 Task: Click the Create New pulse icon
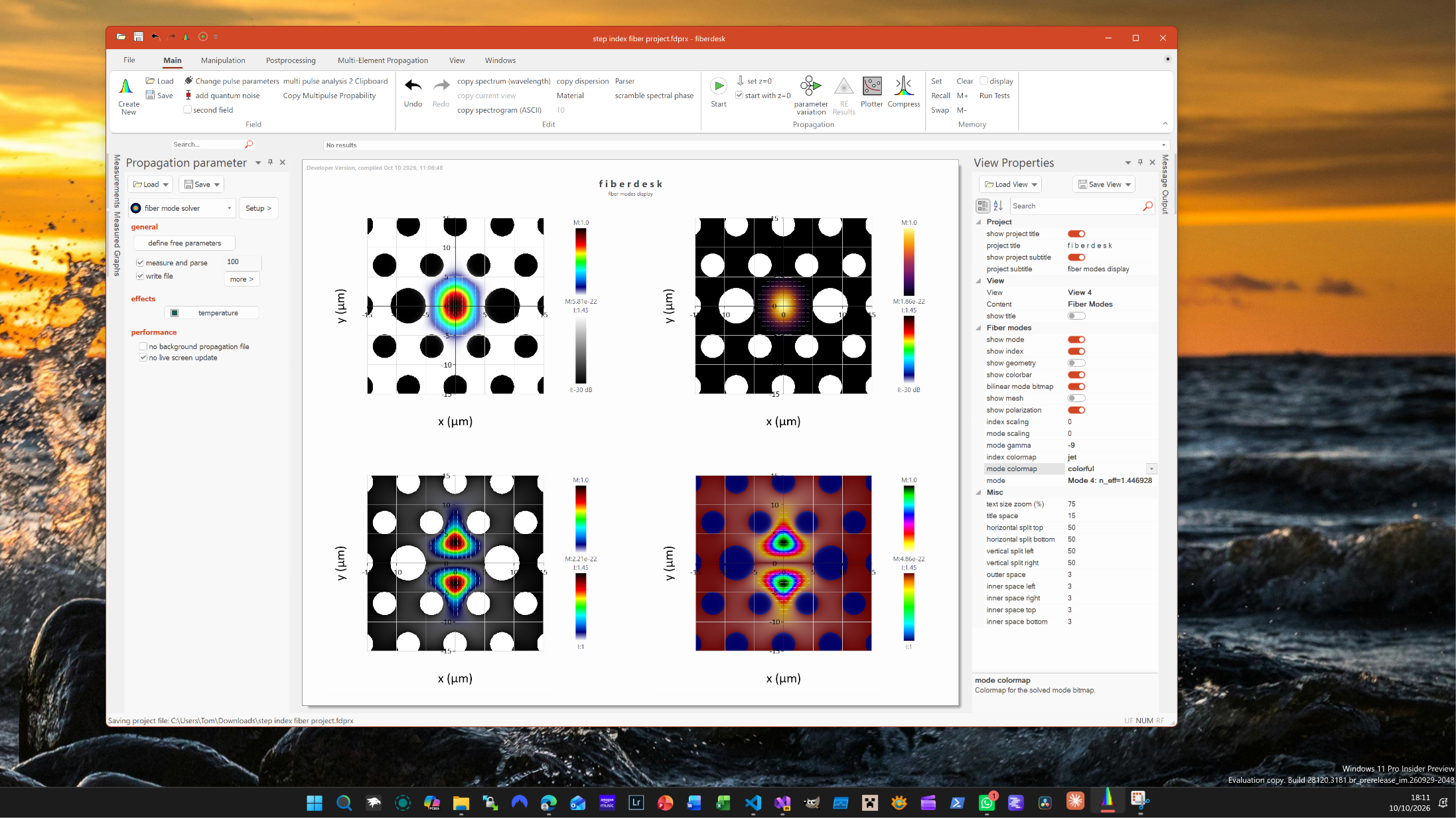pos(125,87)
